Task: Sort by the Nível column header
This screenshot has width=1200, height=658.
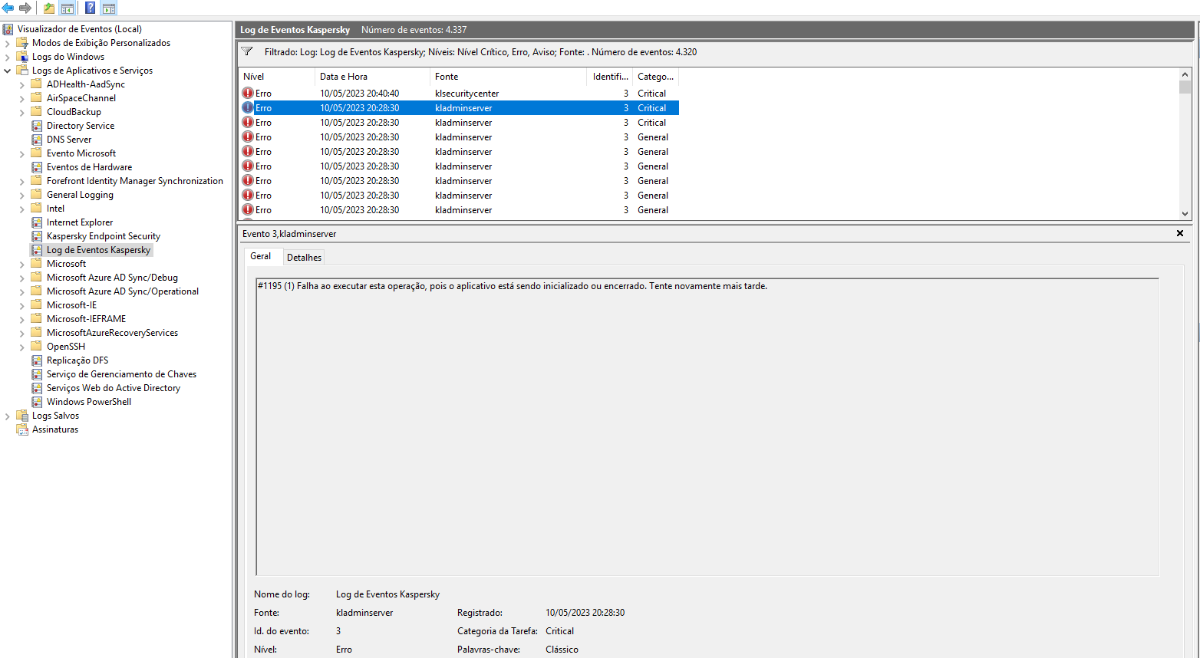Action: coord(276,77)
